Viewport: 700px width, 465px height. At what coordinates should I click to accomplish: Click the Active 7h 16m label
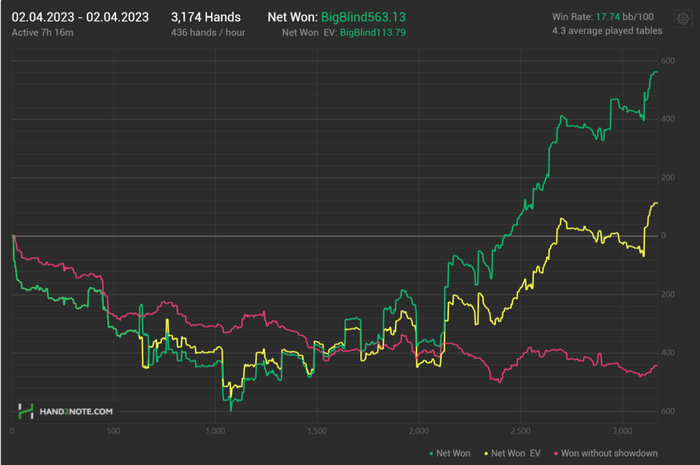[x=42, y=33]
